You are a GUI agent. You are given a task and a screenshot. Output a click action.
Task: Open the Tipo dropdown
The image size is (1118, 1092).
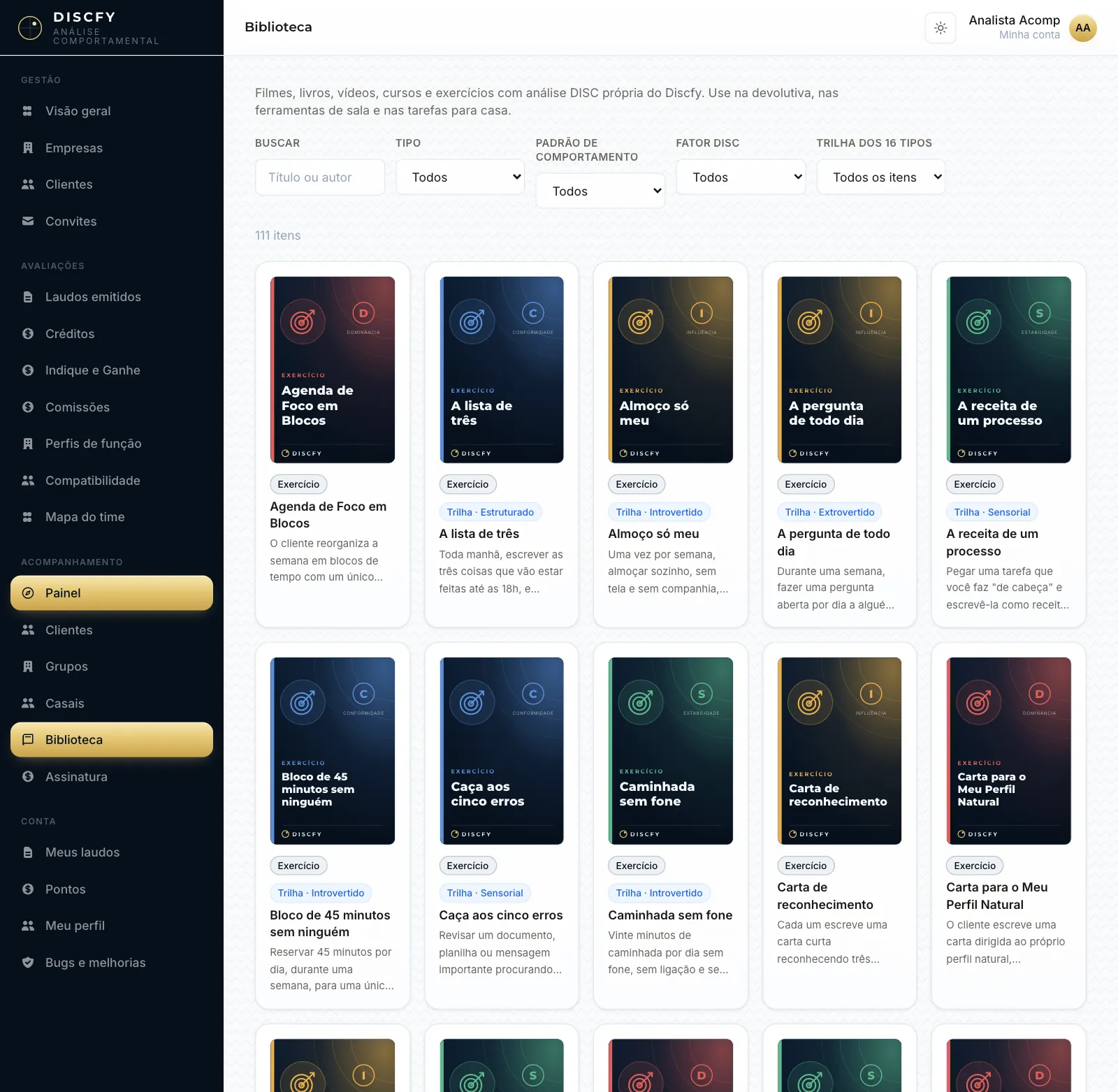tap(460, 177)
